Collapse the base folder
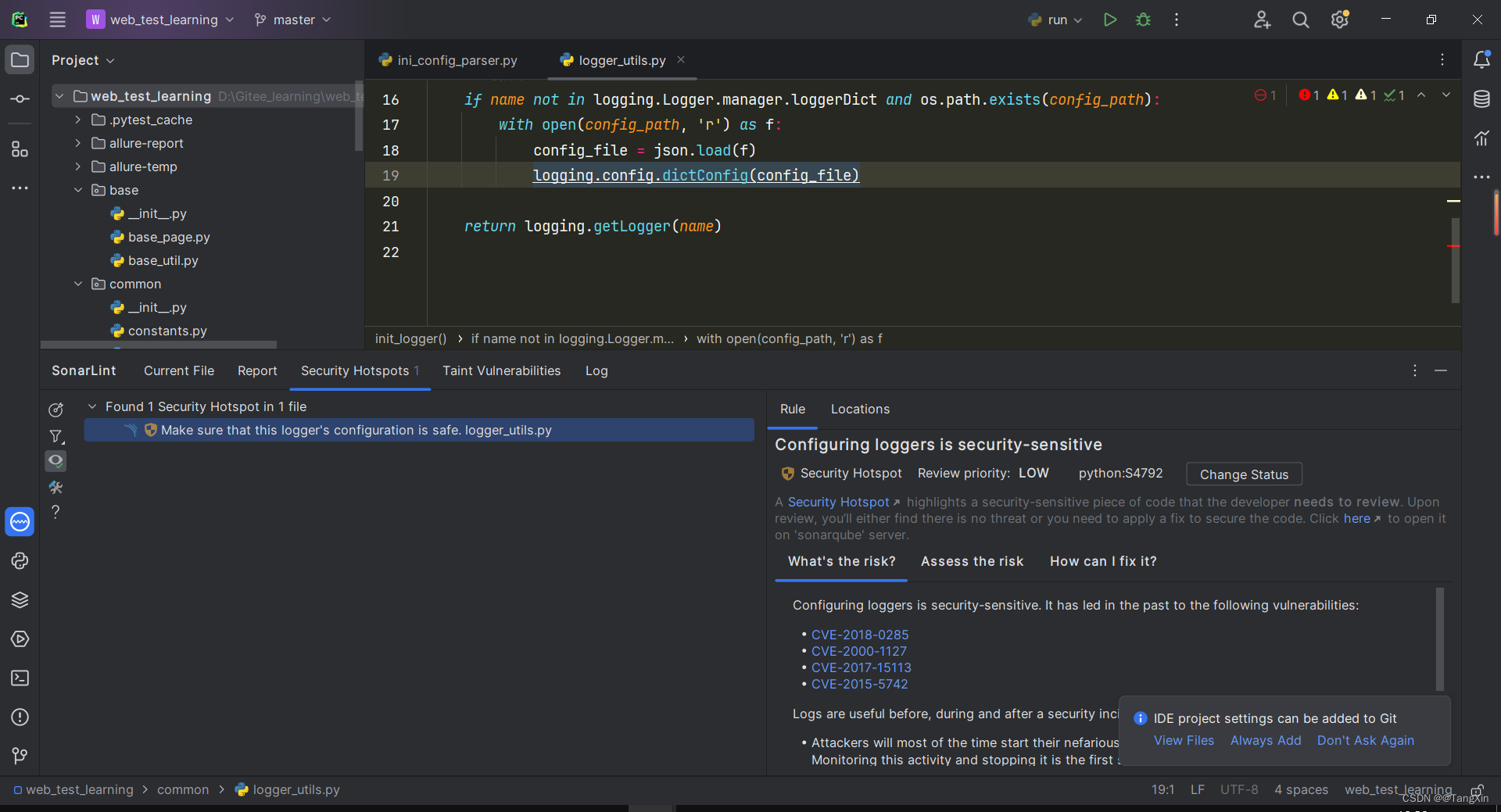 click(77, 190)
